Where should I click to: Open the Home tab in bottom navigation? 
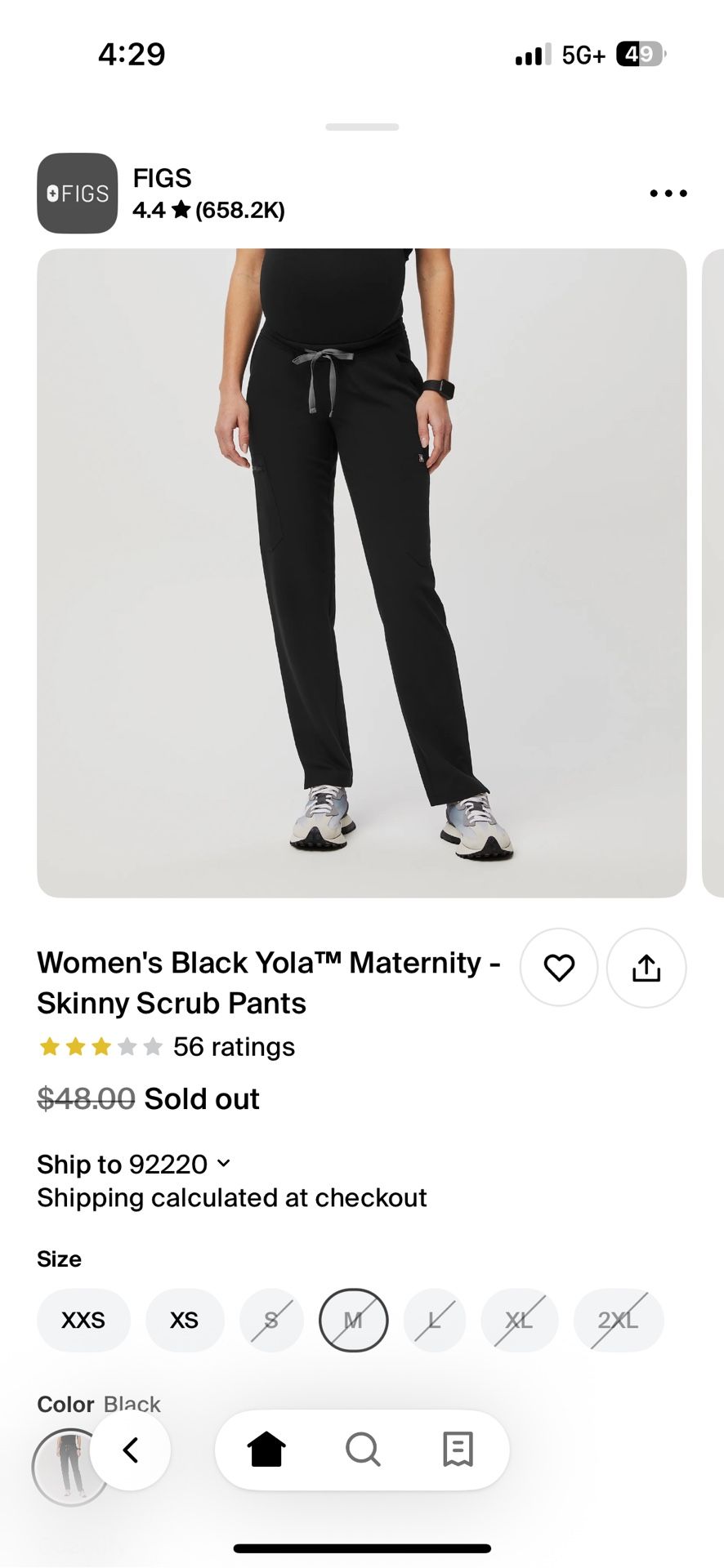click(x=266, y=1450)
